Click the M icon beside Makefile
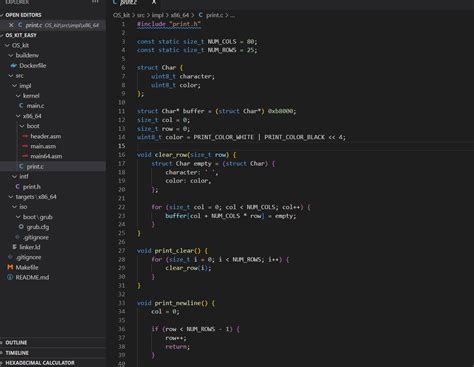This screenshot has height=367, width=474. [x=10, y=267]
